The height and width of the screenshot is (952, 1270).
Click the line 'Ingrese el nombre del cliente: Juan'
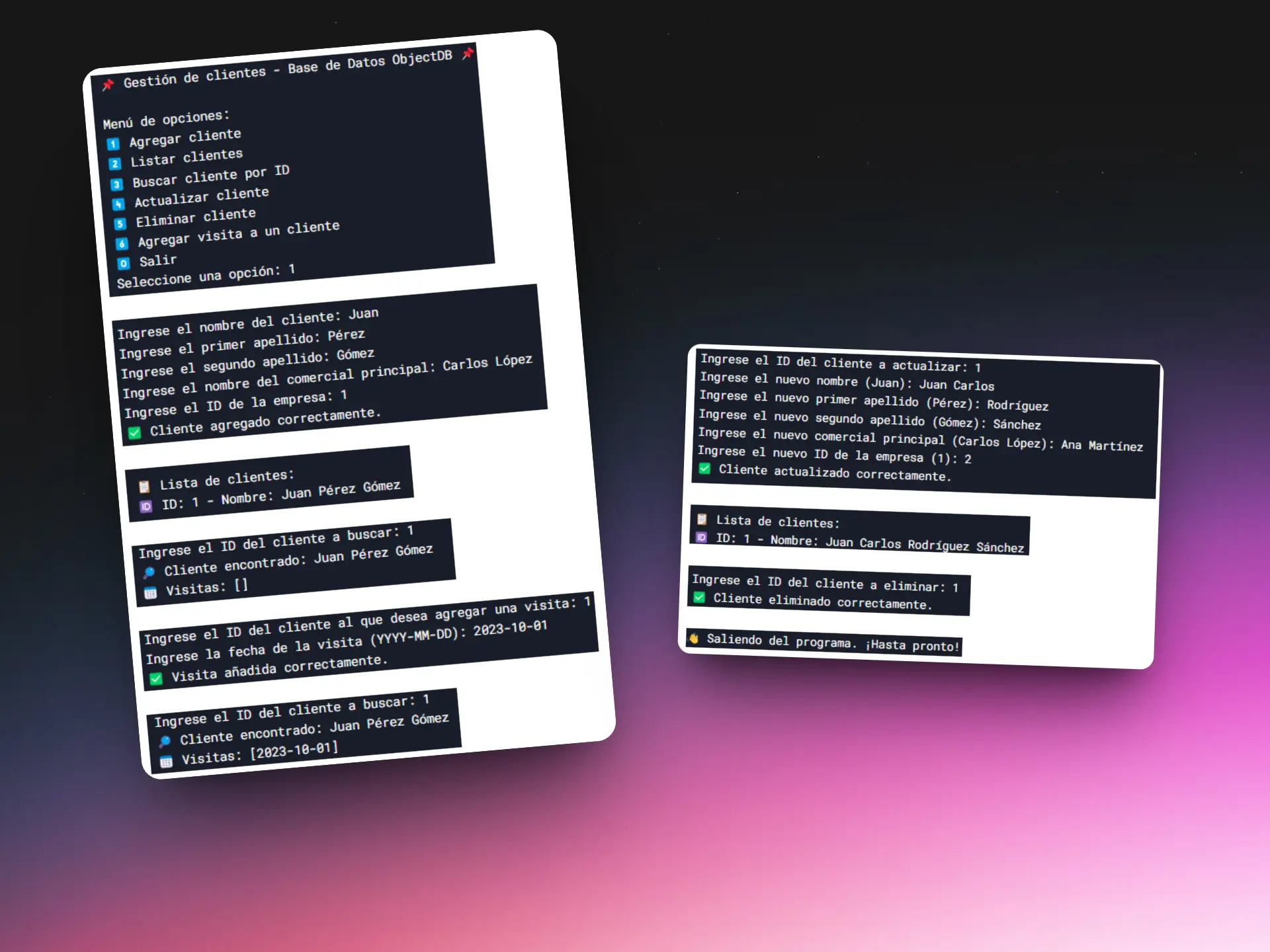(248, 323)
